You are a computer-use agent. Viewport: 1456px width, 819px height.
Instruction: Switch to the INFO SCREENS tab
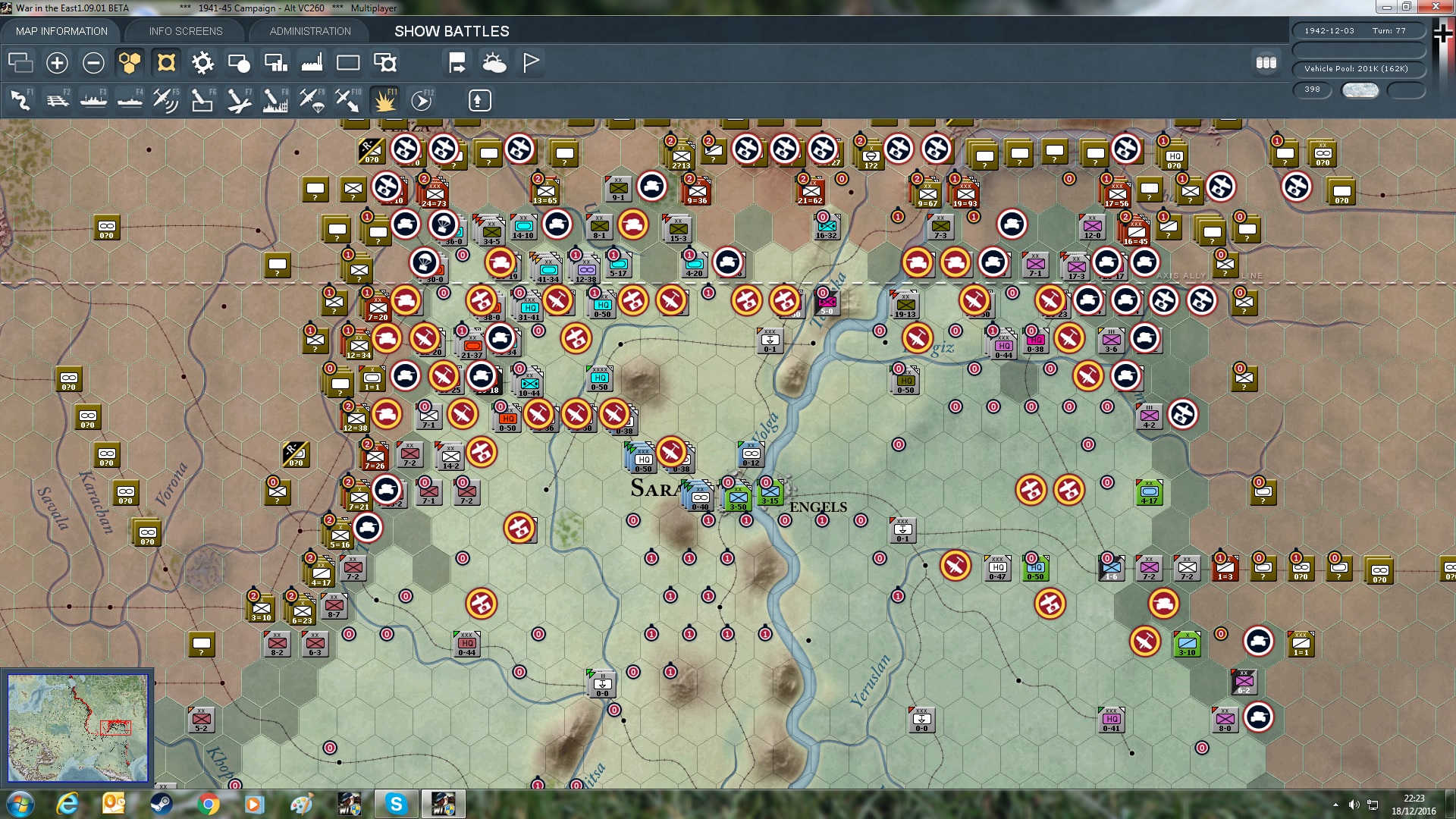[x=186, y=31]
